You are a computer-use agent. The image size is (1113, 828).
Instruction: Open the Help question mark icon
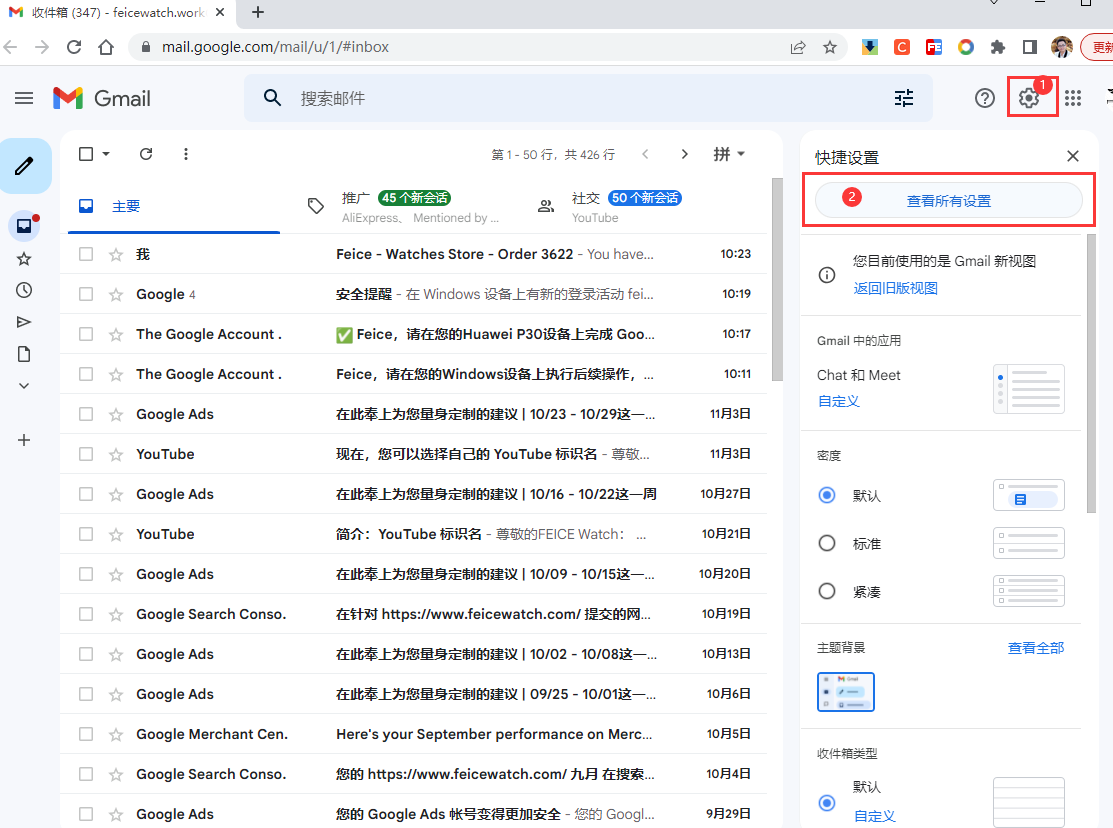[x=985, y=98]
